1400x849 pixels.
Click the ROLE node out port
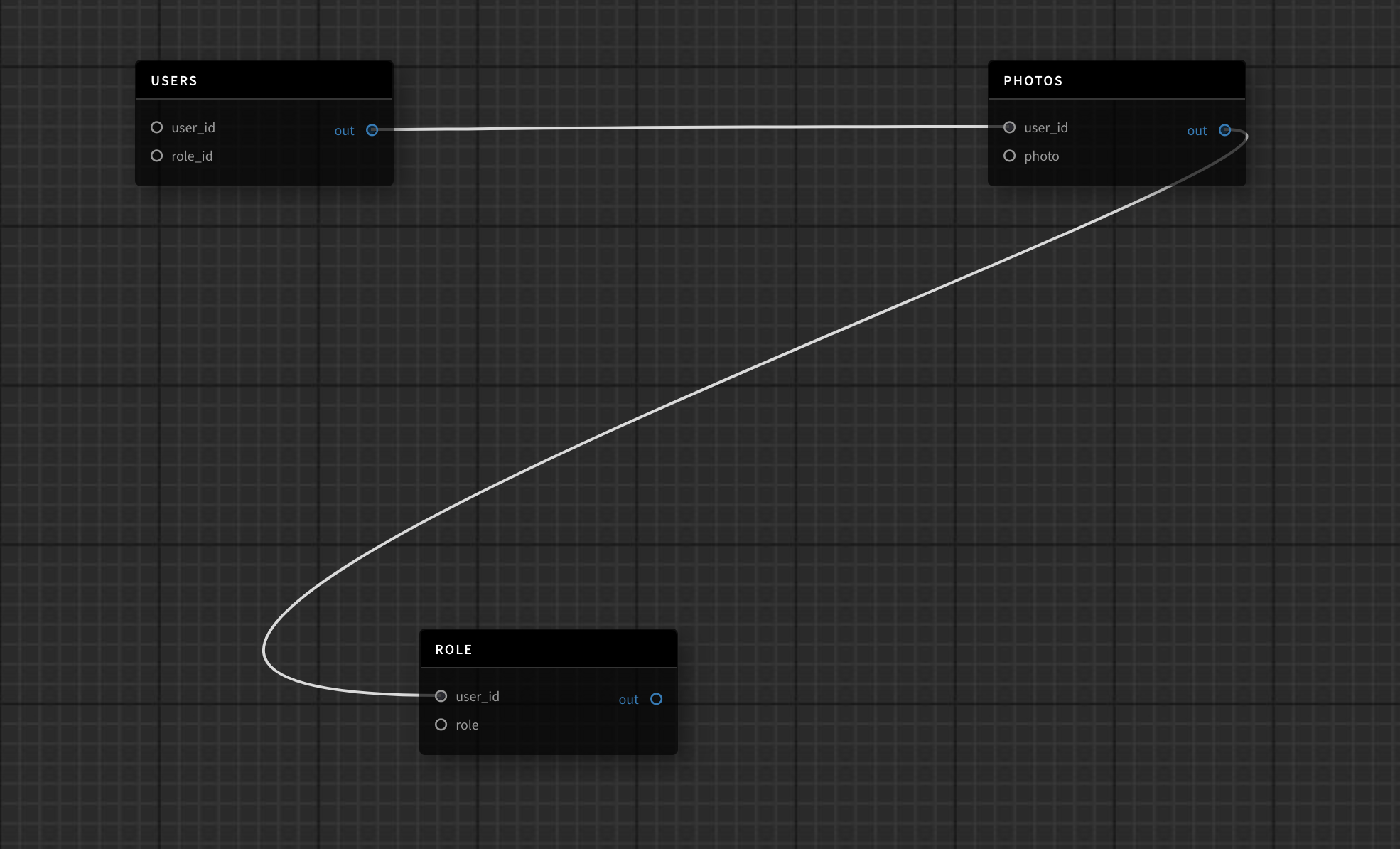click(656, 699)
